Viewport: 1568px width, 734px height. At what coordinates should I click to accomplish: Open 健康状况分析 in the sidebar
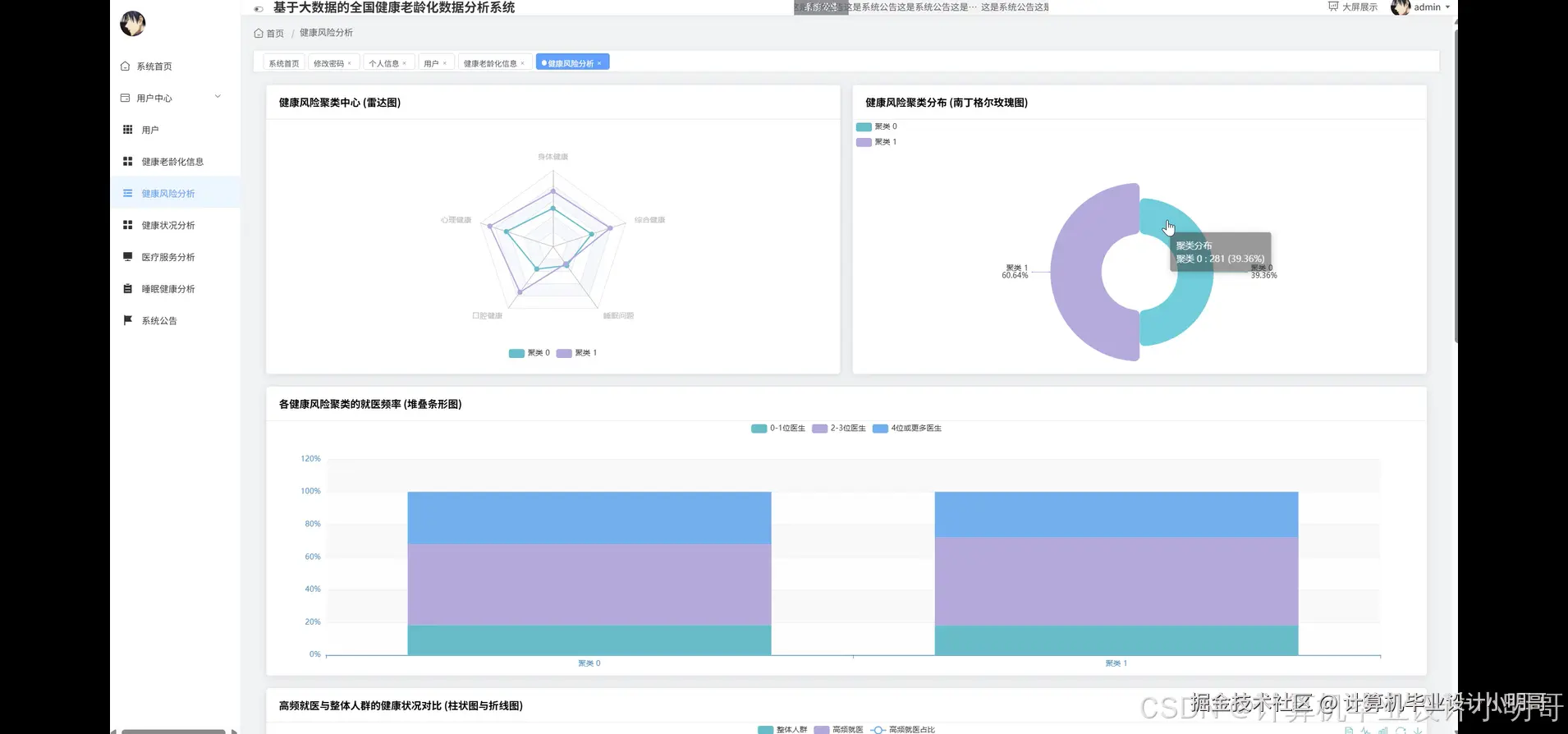click(x=167, y=225)
